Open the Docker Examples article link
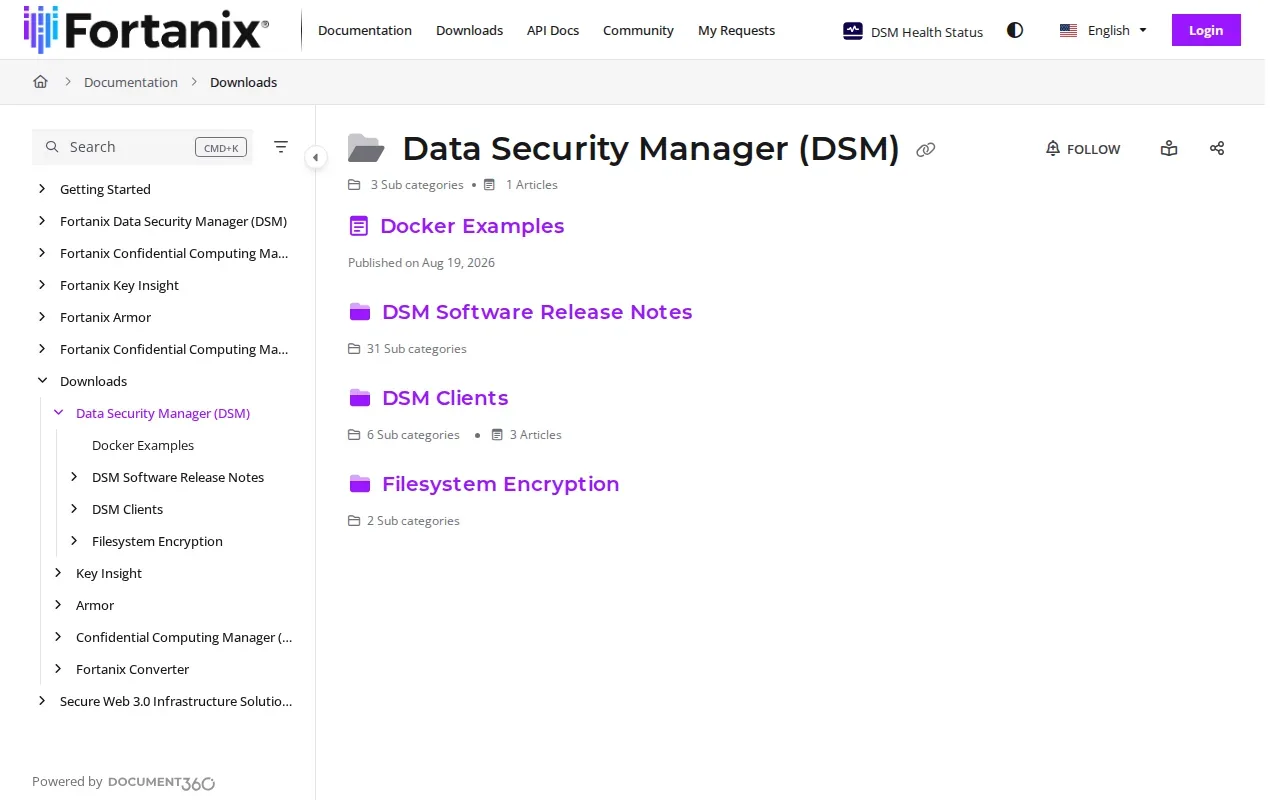The width and height of the screenshot is (1280, 800). pyautogui.click(x=472, y=226)
